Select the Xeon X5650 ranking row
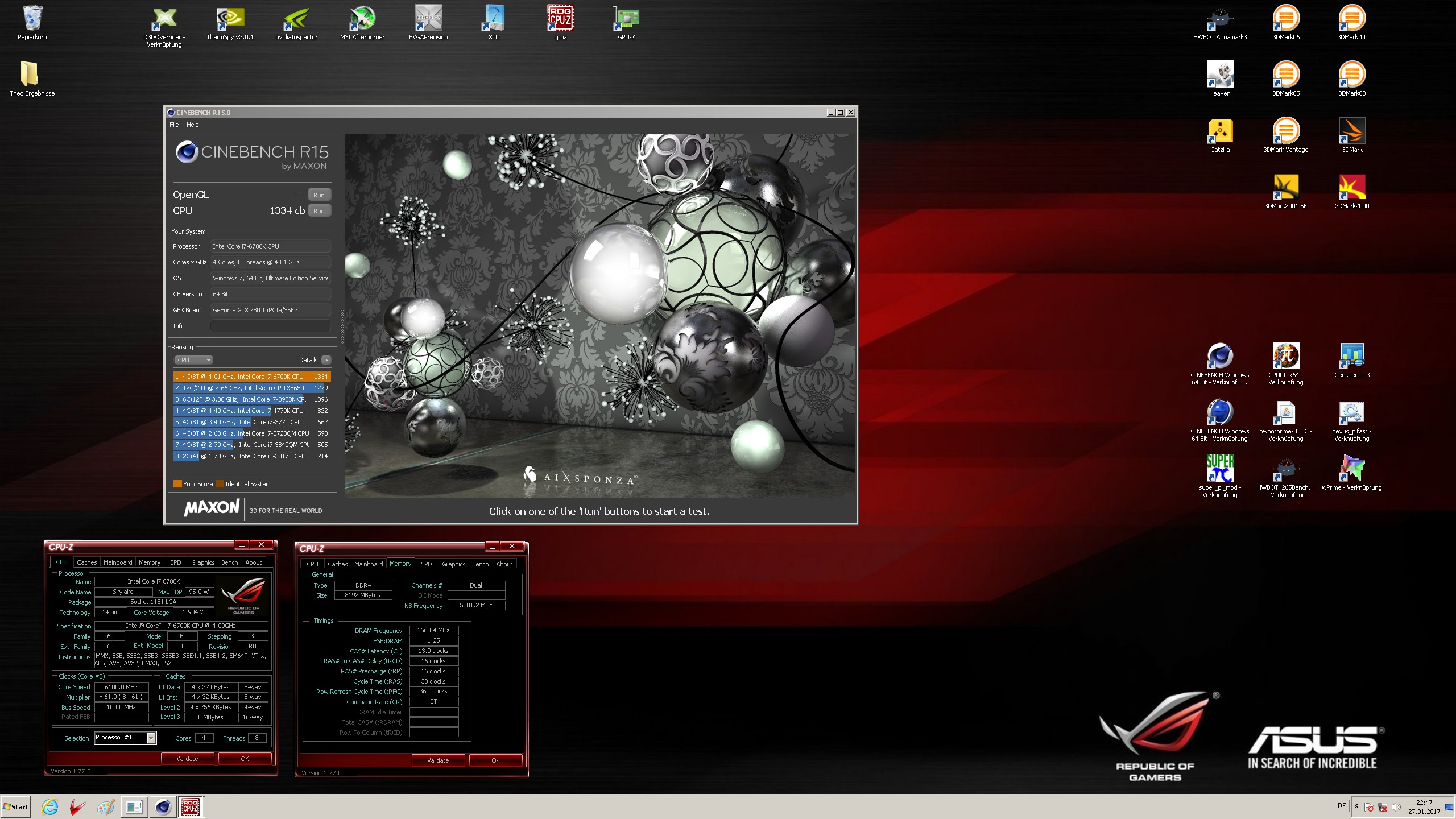 [x=252, y=388]
